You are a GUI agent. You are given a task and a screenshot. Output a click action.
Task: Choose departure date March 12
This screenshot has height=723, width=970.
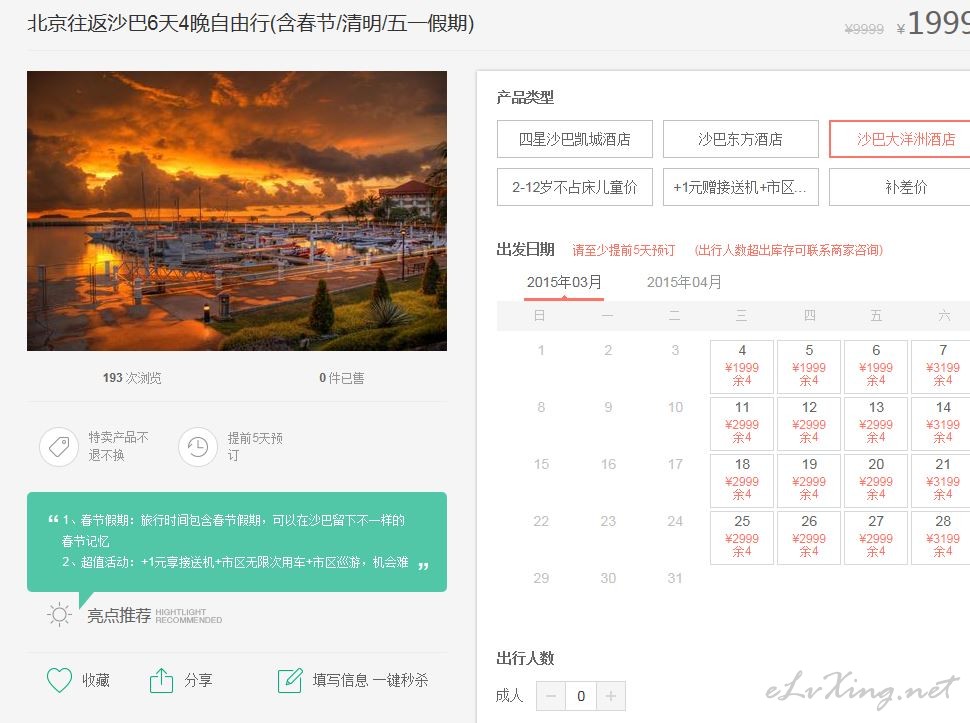(809, 424)
